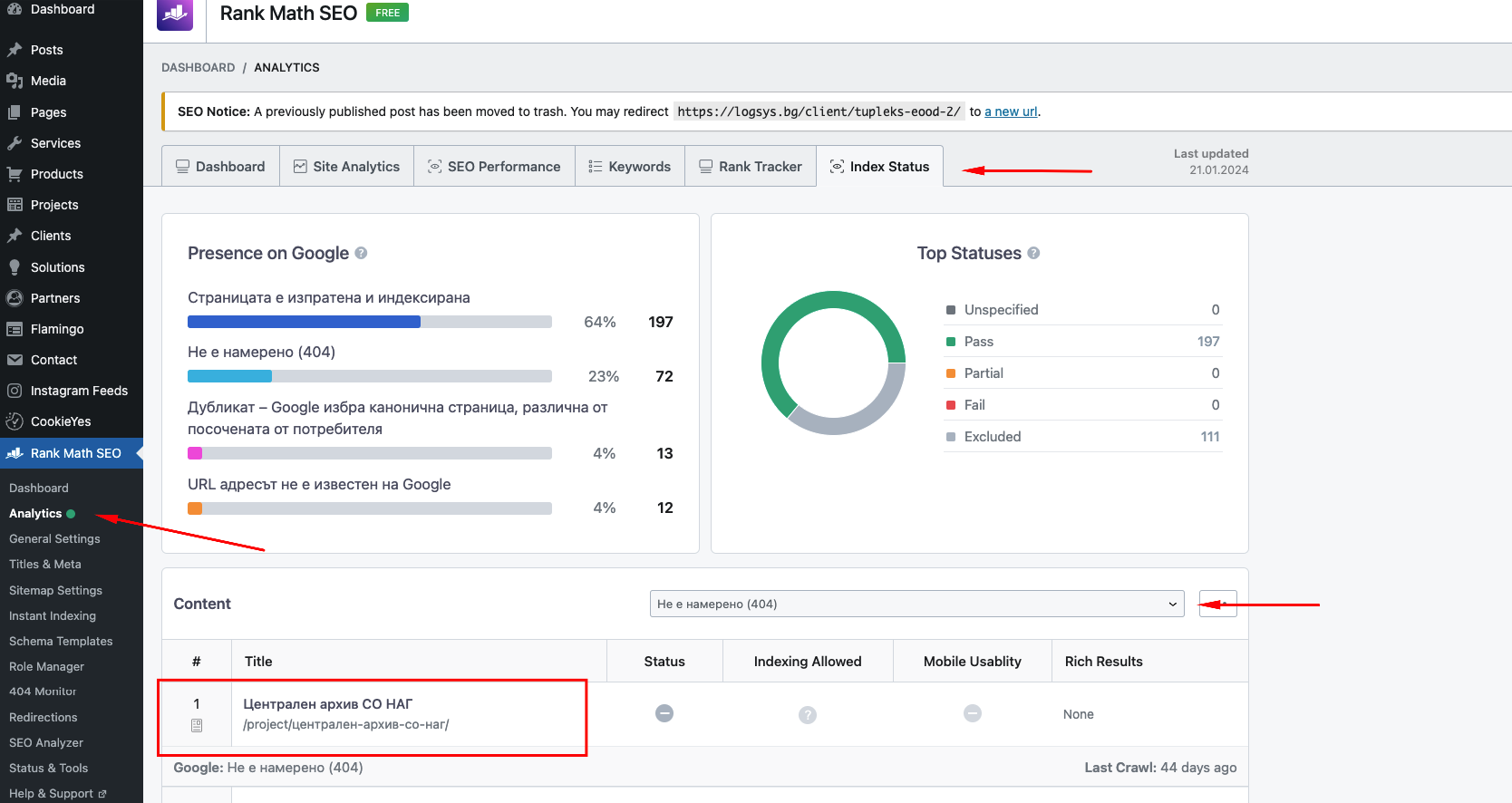The image size is (1512, 803).
Task: Click the 'None' Rich Results value
Action: point(1079,714)
